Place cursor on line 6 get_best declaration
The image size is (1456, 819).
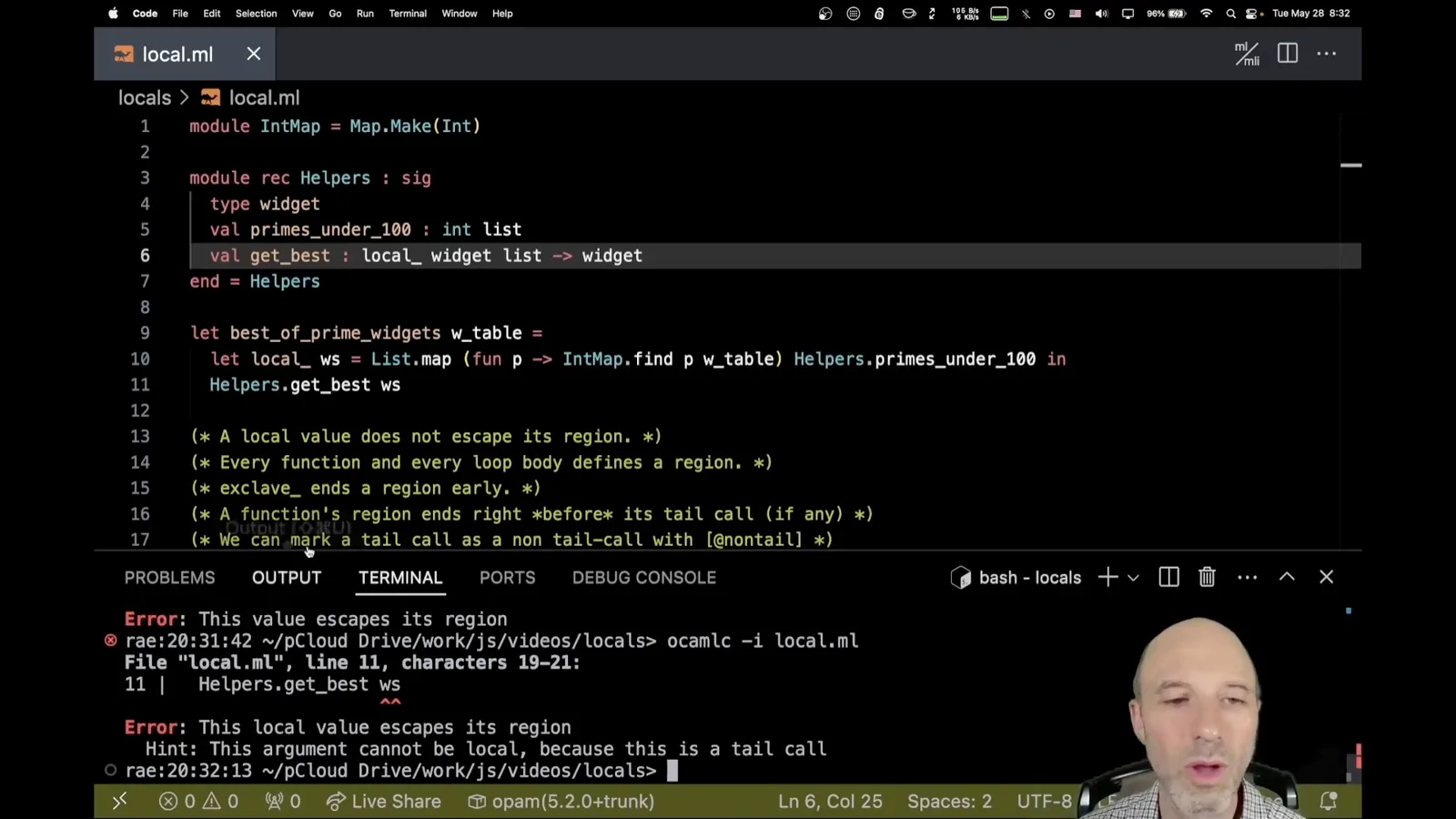click(x=425, y=256)
